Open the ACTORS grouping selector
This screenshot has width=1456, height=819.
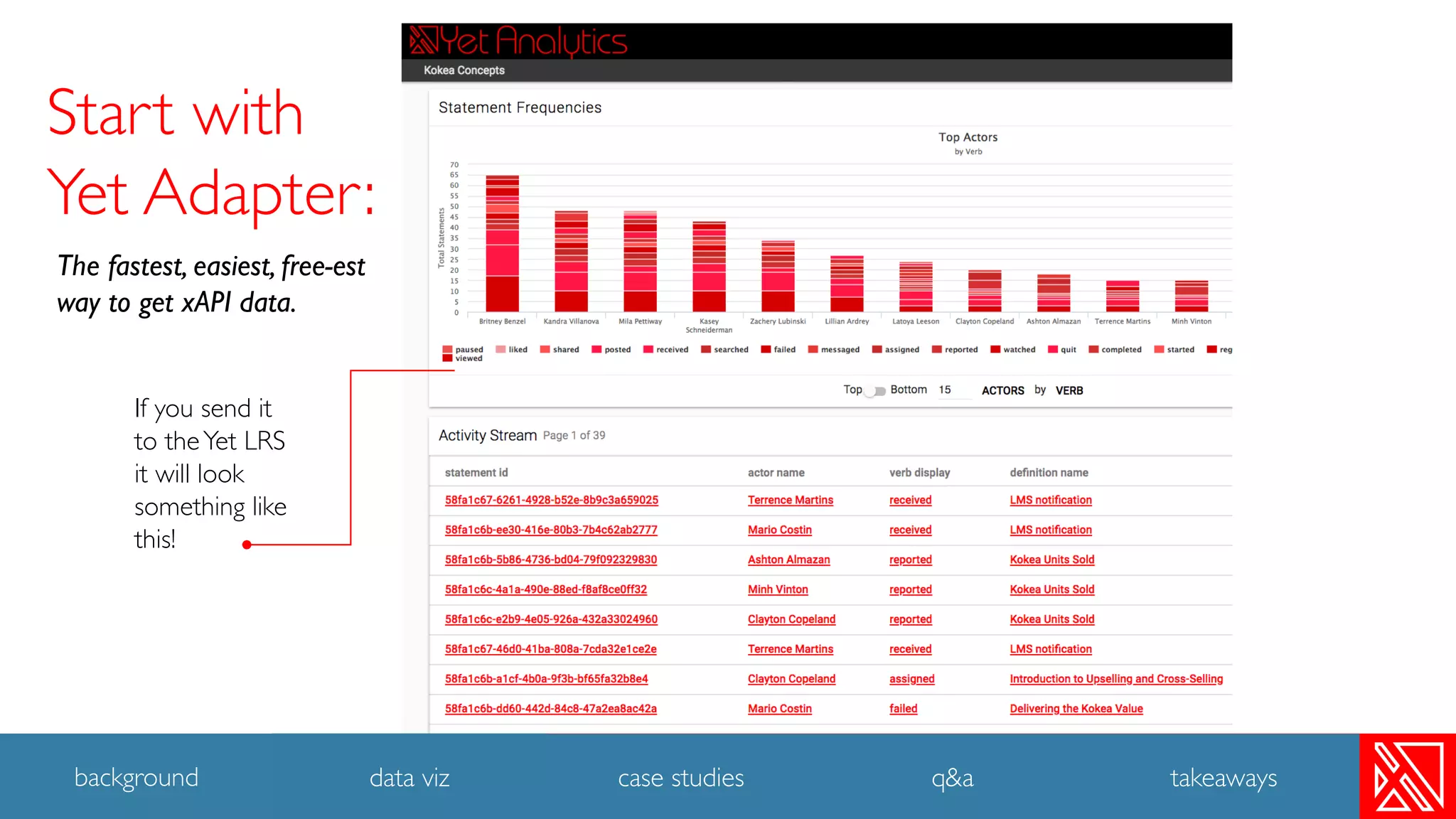click(1002, 390)
